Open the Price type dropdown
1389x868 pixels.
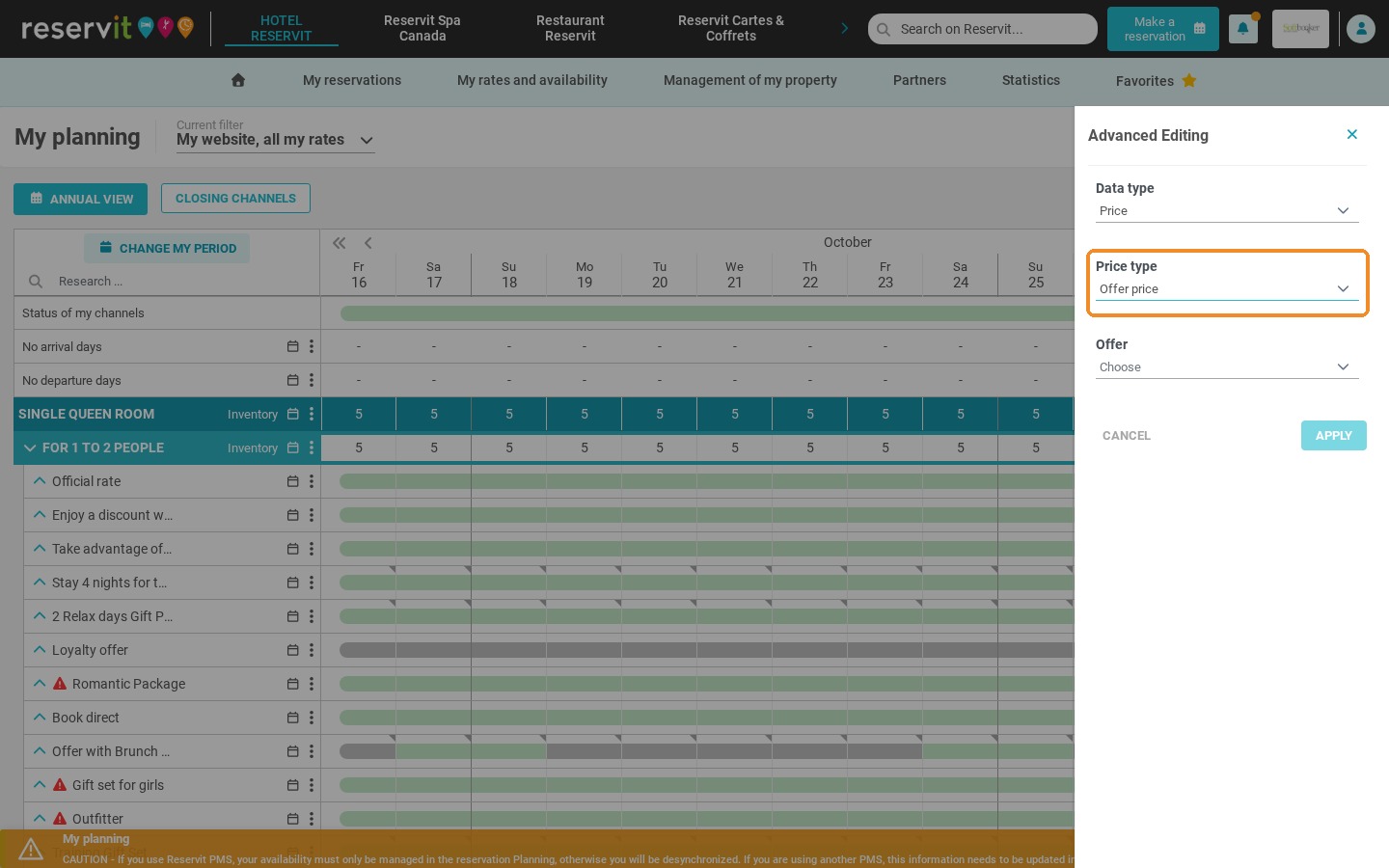(1227, 289)
